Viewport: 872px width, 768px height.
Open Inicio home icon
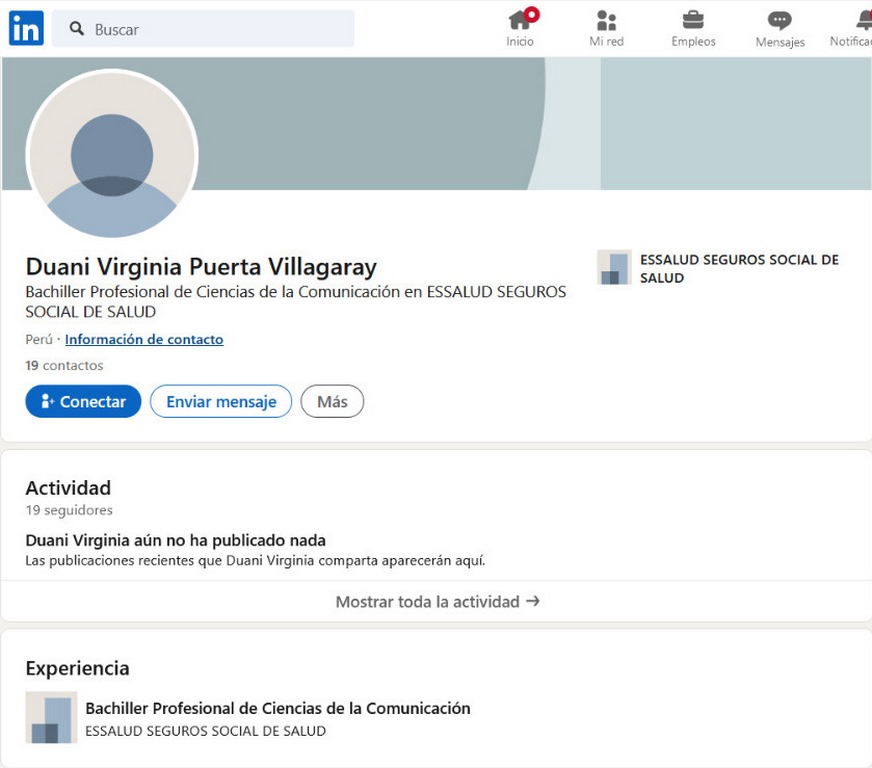[520, 20]
